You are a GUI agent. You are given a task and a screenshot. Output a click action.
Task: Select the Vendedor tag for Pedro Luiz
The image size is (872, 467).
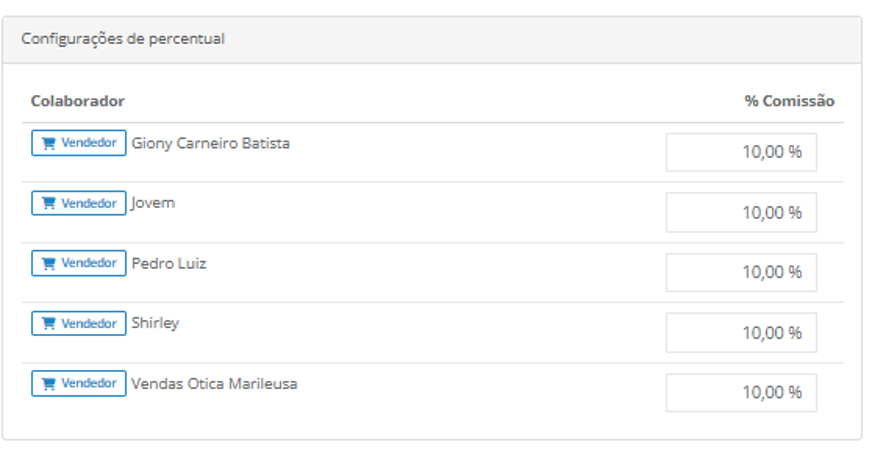pos(79,263)
